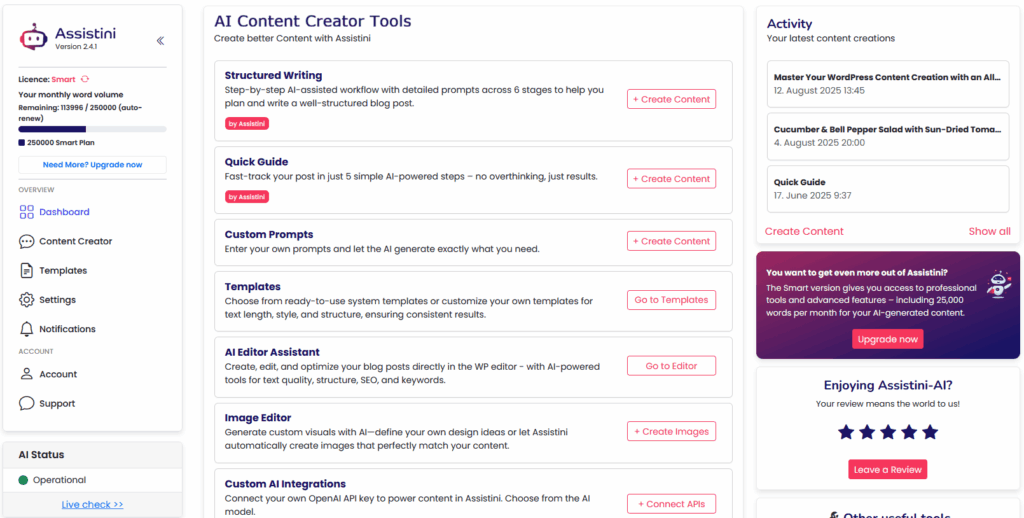Click the AI Status panel header
This screenshot has width=1024, height=518.
point(92,455)
